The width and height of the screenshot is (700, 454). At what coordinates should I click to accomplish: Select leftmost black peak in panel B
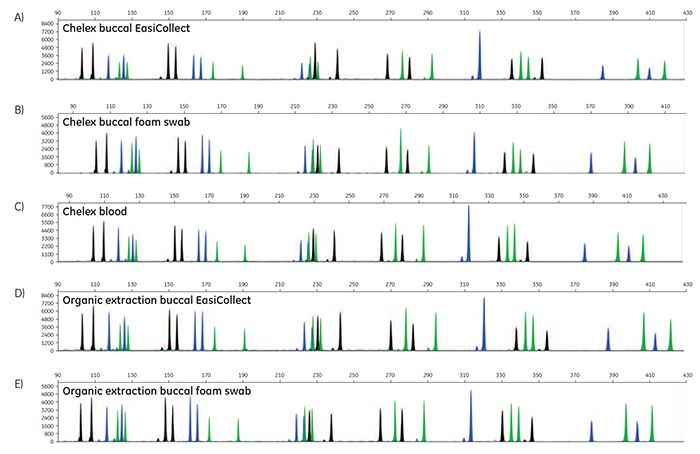click(97, 157)
